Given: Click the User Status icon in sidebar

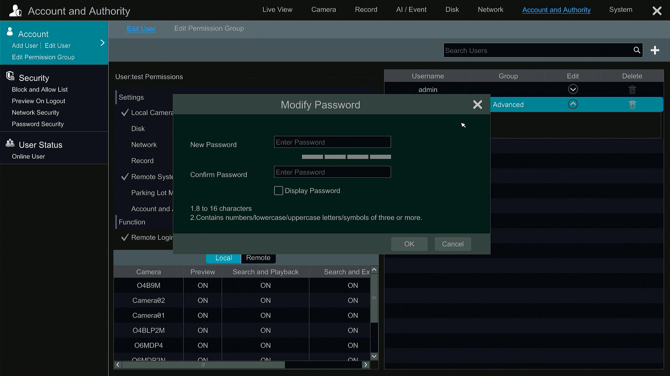Looking at the screenshot, I should pos(10,144).
